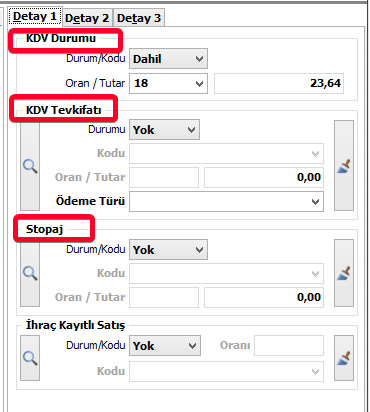Open the Stopaj Durum/Kodu dropdown
Viewport: 370px width, 412px height.
click(x=168, y=250)
